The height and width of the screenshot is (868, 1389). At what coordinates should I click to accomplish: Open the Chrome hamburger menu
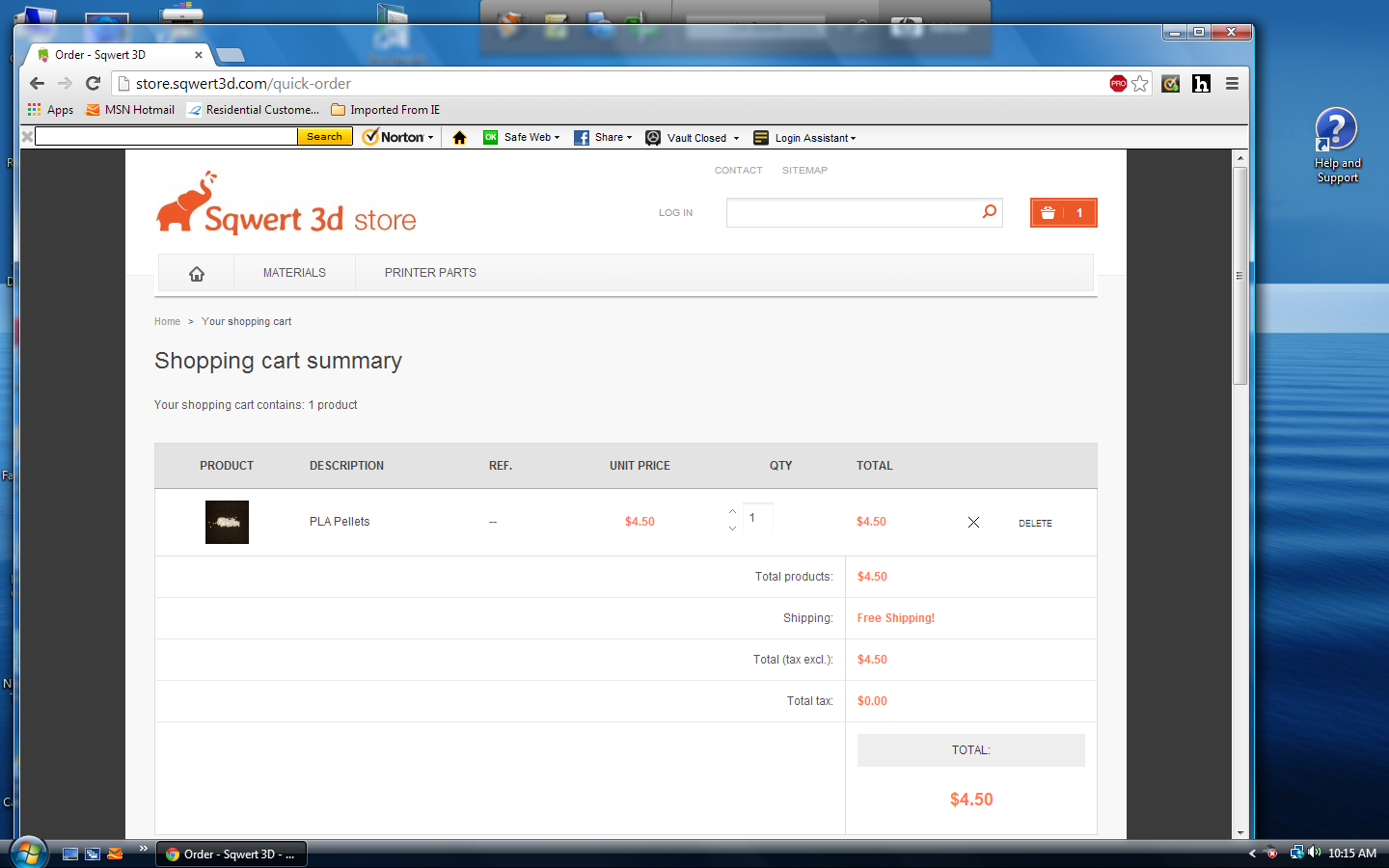click(1232, 84)
